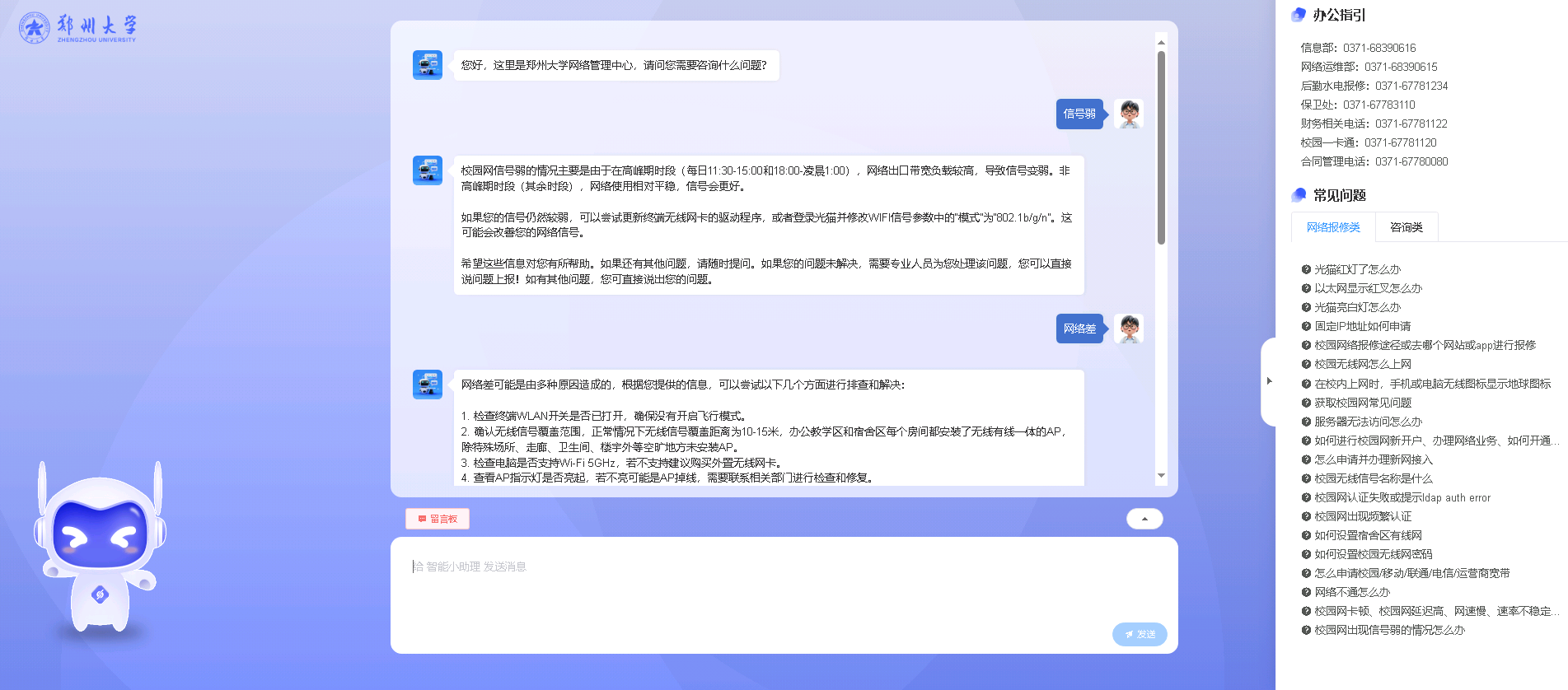
Task: Expand the panel using the up-arrow pill button
Action: [x=1144, y=519]
